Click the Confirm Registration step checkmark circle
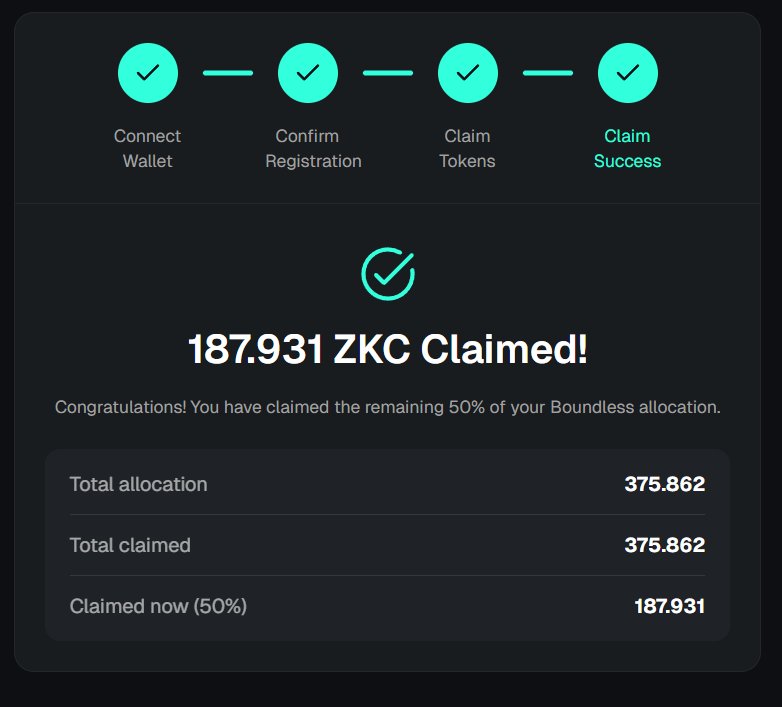This screenshot has height=707, width=782. point(308,72)
